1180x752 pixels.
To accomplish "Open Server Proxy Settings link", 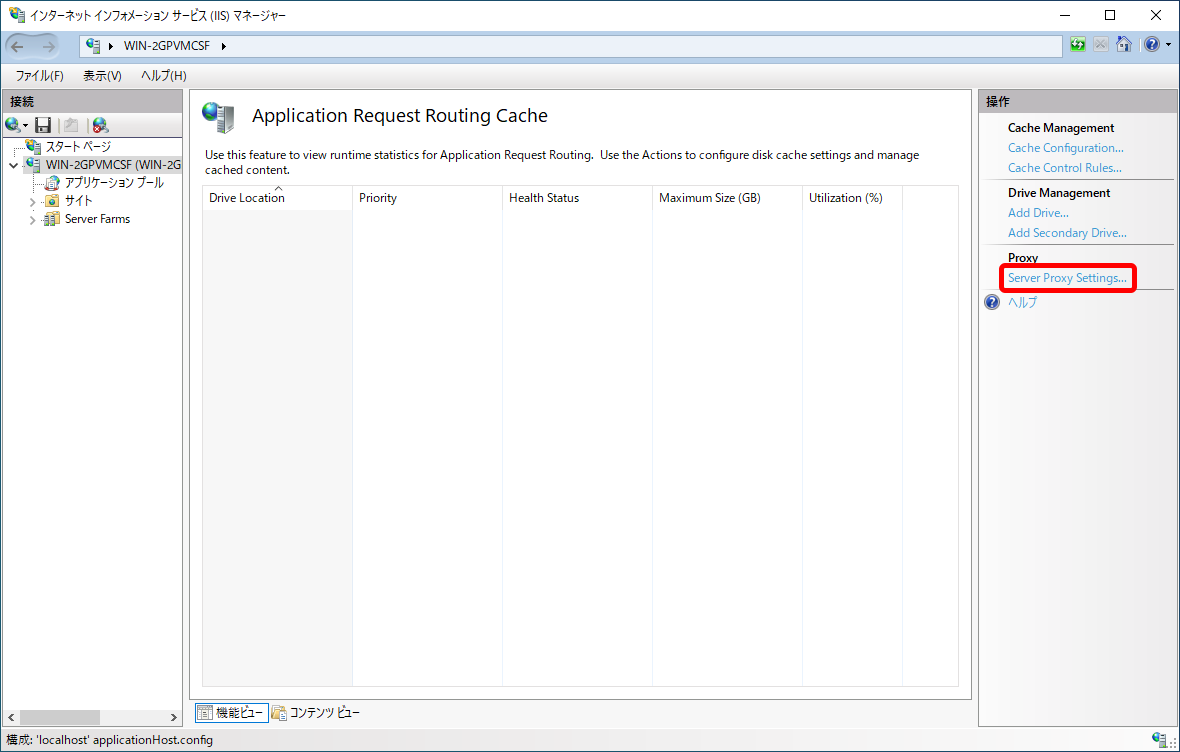I will (x=1067, y=278).
